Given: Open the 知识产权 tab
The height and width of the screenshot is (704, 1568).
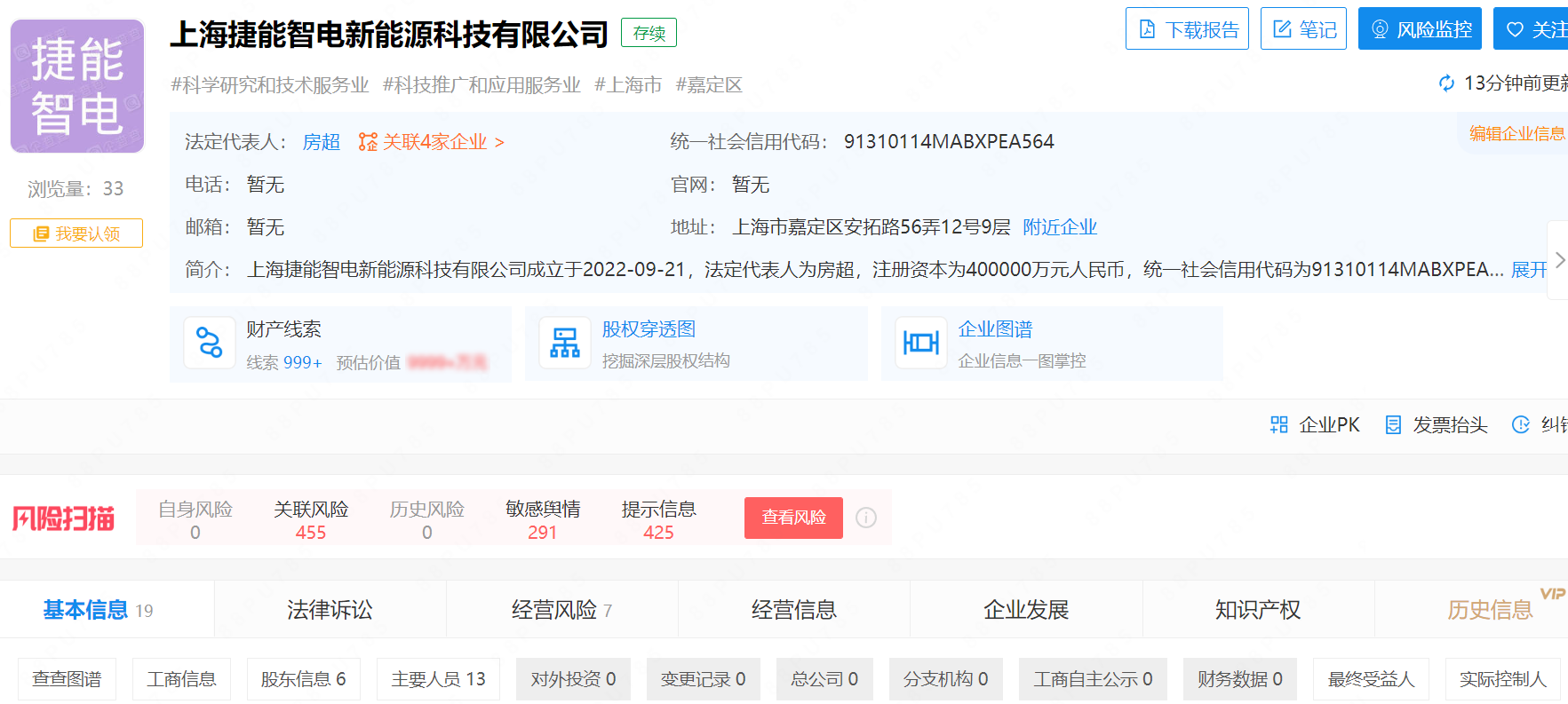Looking at the screenshot, I should 1257,610.
